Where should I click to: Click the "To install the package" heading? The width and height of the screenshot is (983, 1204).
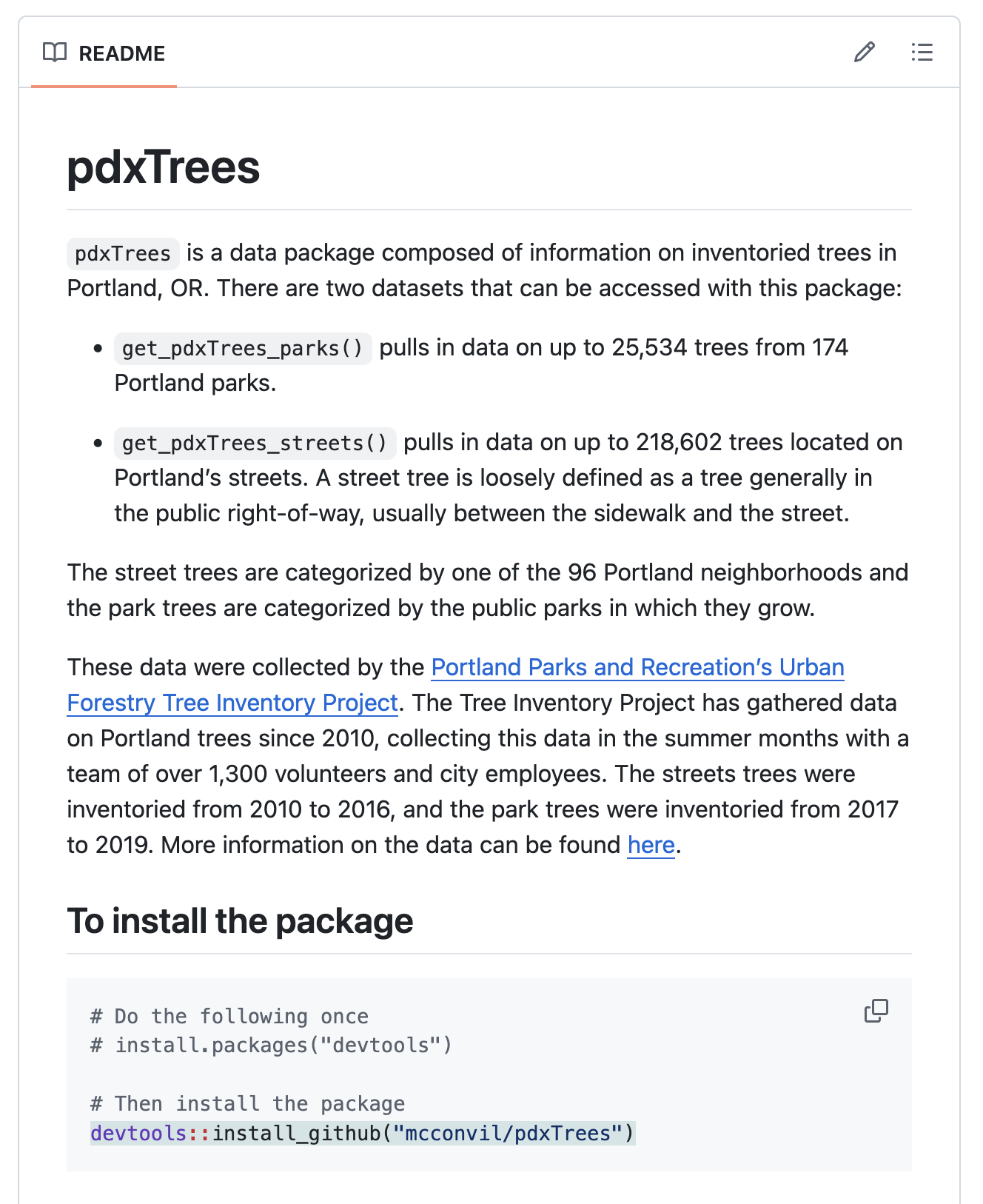click(240, 921)
